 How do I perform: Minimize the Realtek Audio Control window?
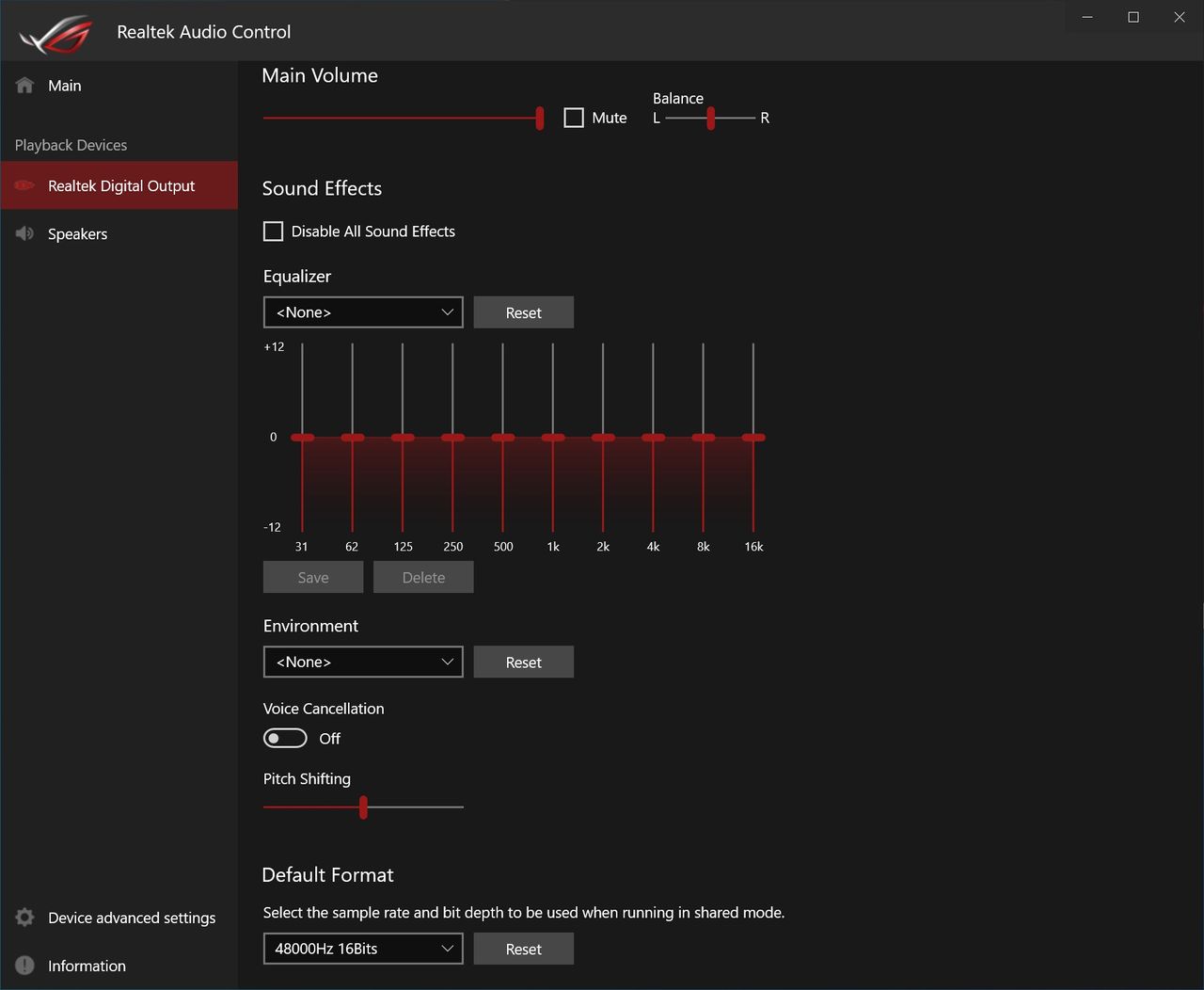click(1087, 17)
